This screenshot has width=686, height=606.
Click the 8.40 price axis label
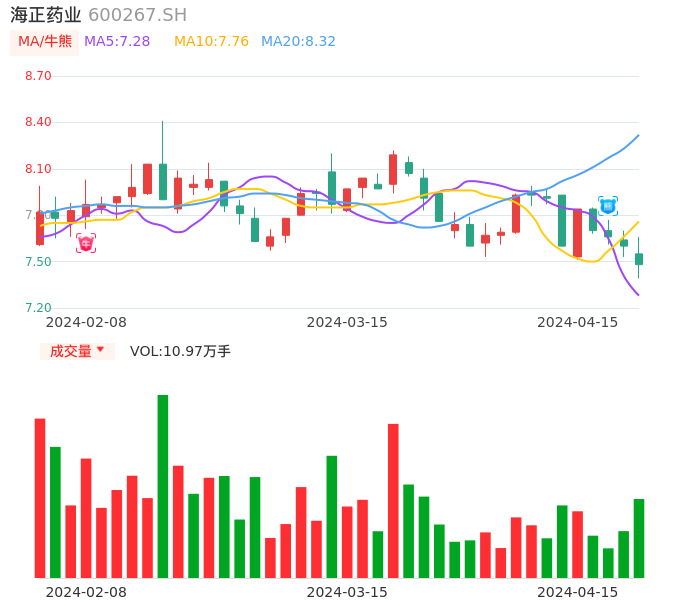[x=38, y=122]
